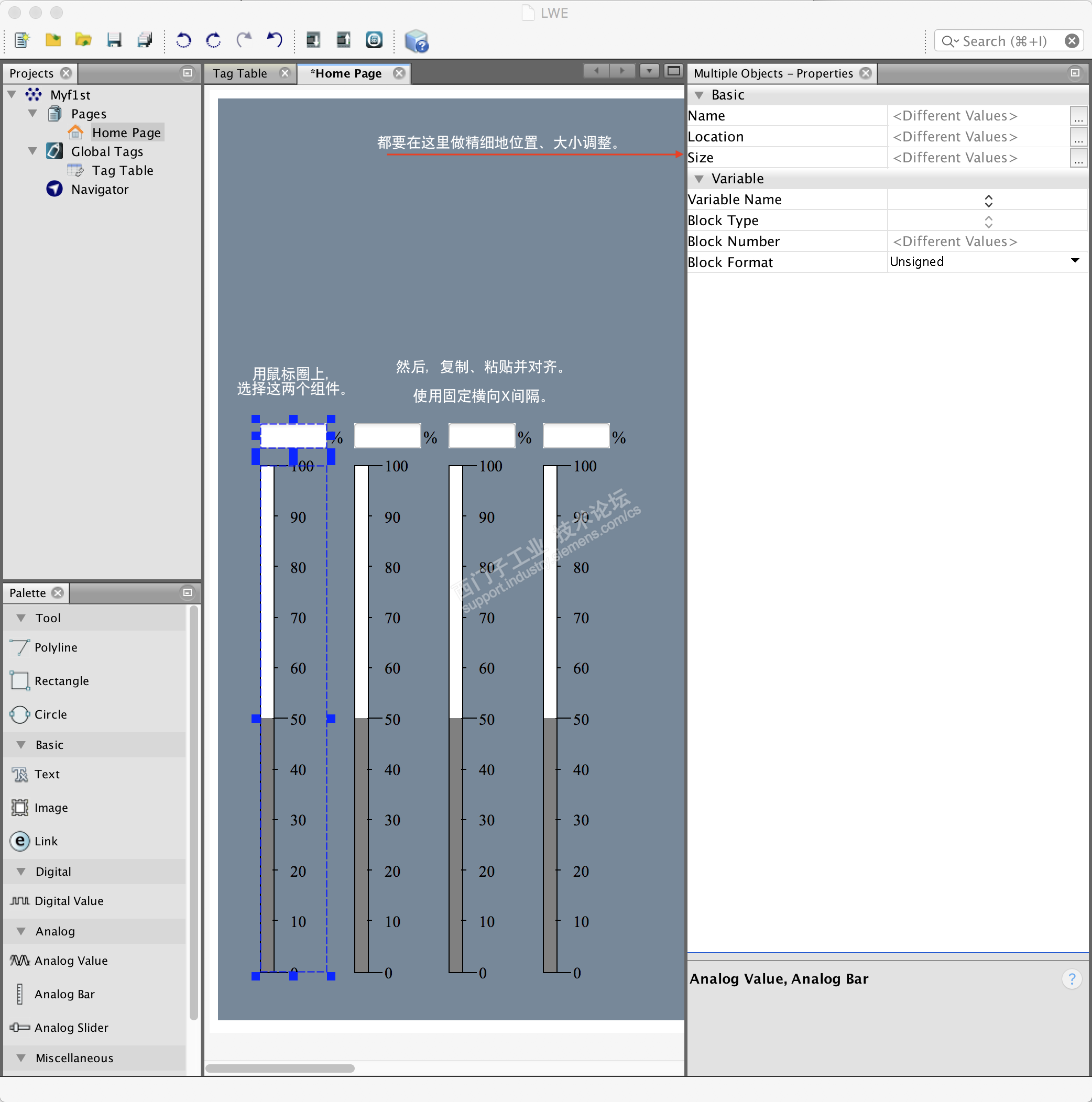Collapse the Basic properties section
The width and height of the screenshot is (1092, 1102).
699,95
